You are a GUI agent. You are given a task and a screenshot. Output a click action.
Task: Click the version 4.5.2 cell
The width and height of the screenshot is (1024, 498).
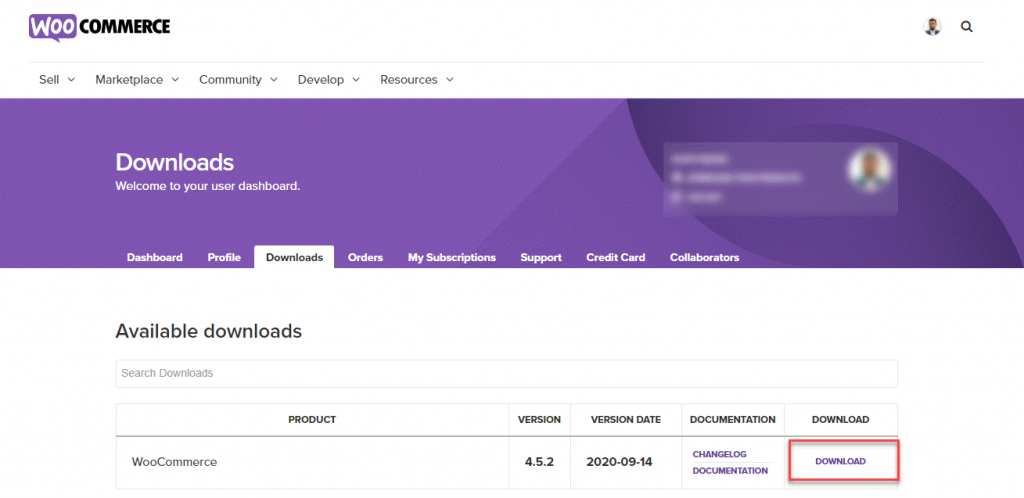pos(539,462)
